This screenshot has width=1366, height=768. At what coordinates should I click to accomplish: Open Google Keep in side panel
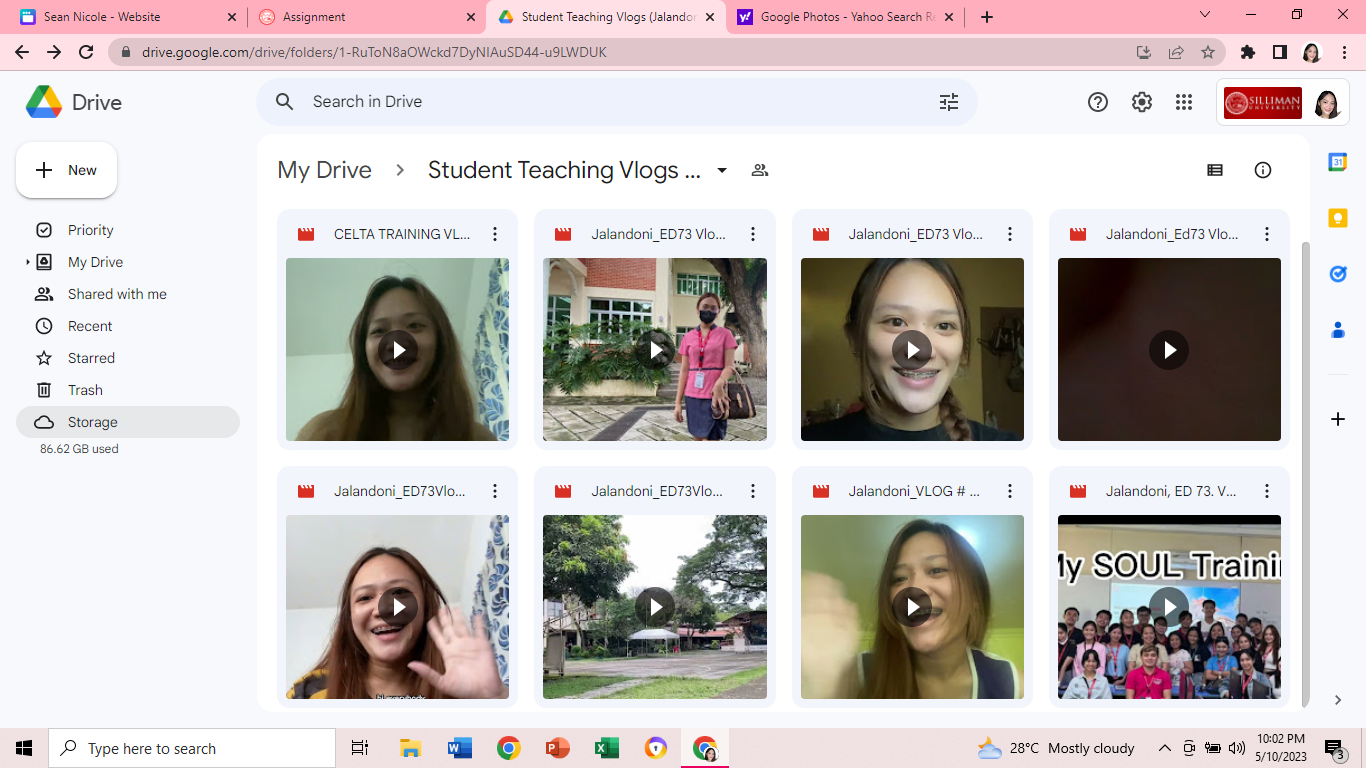point(1337,218)
